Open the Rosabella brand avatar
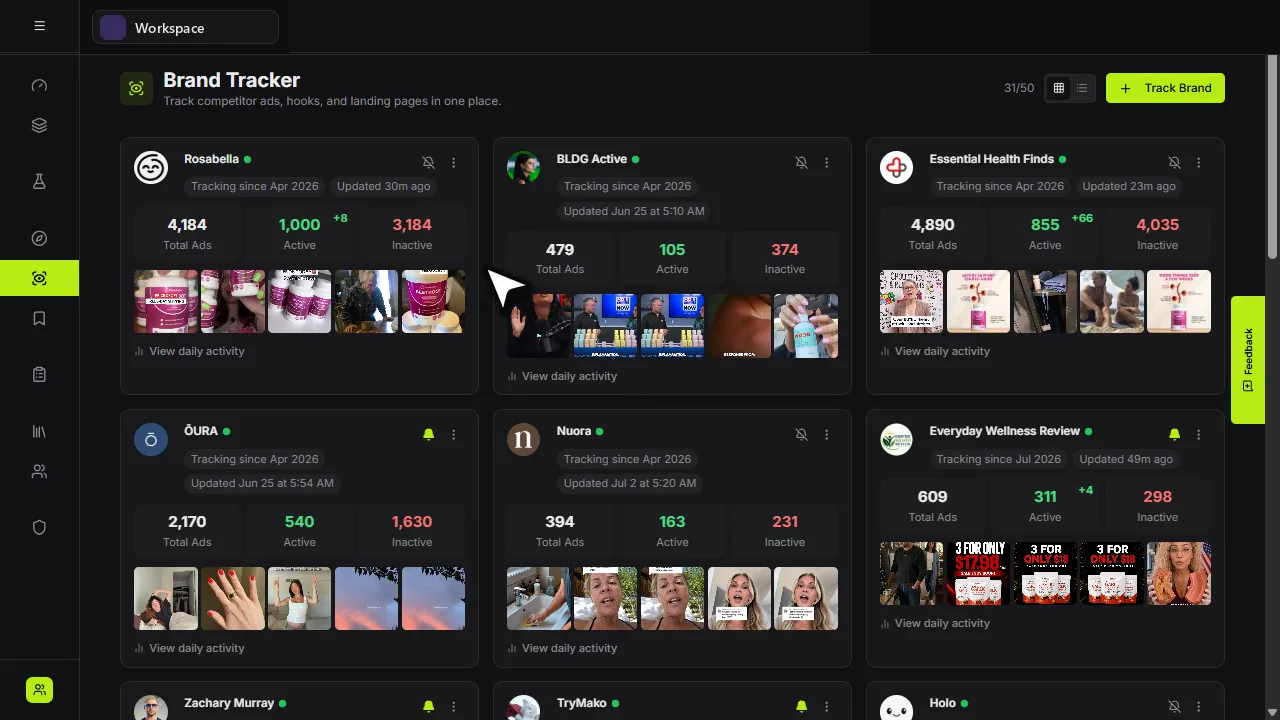Screen dimensions: 1280x720 [151, 167]
